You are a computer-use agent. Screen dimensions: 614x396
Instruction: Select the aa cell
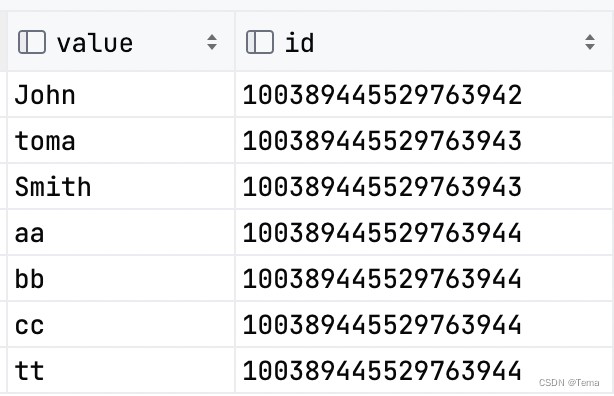click(121, 233)
